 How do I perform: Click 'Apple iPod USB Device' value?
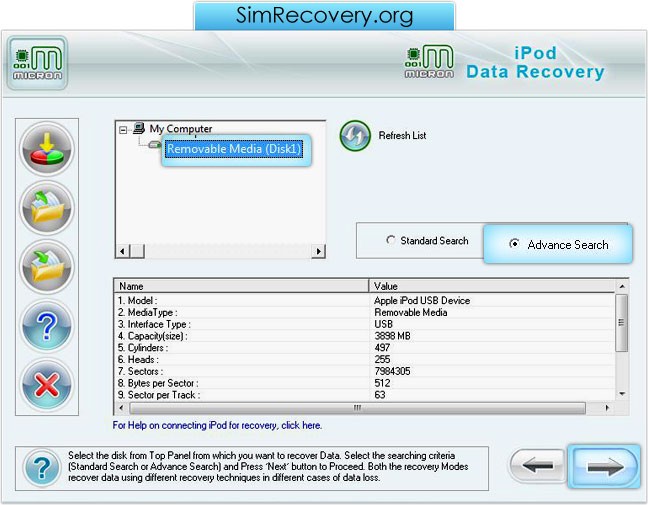[422, 300]
